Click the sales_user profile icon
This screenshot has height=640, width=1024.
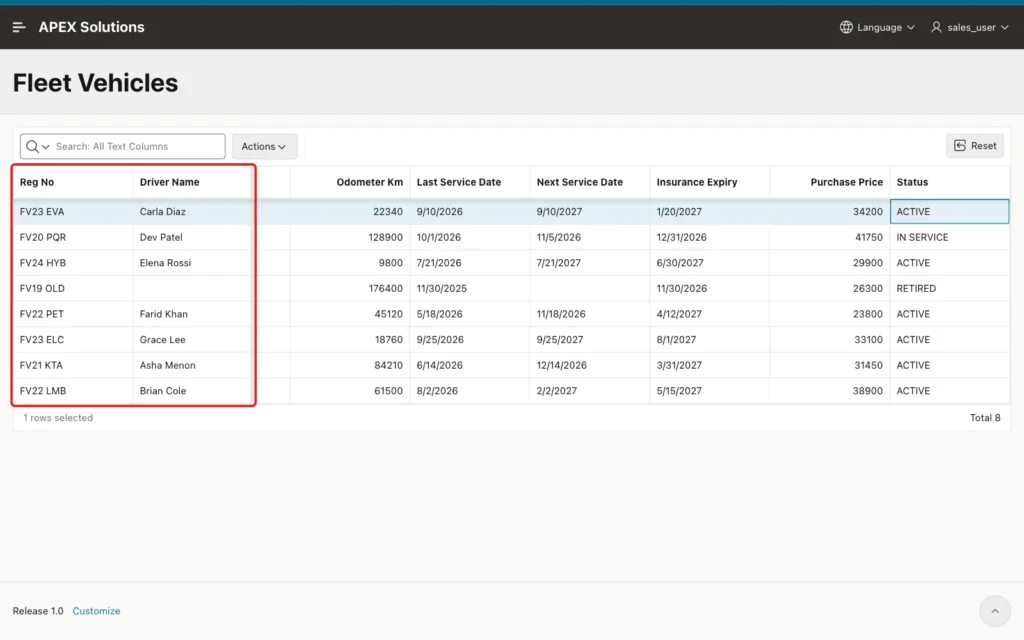pyautogui.click(x=936, y=27)
